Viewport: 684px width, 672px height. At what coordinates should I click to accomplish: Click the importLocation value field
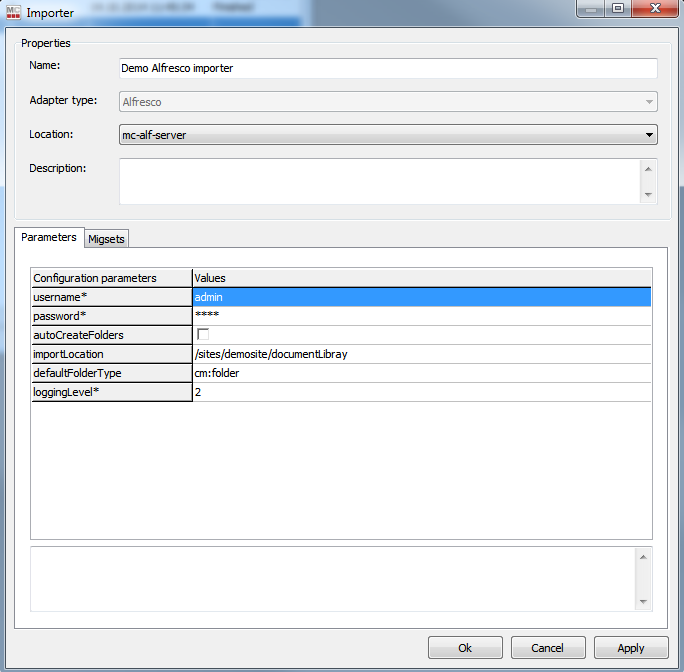click(x=421, y=354)
